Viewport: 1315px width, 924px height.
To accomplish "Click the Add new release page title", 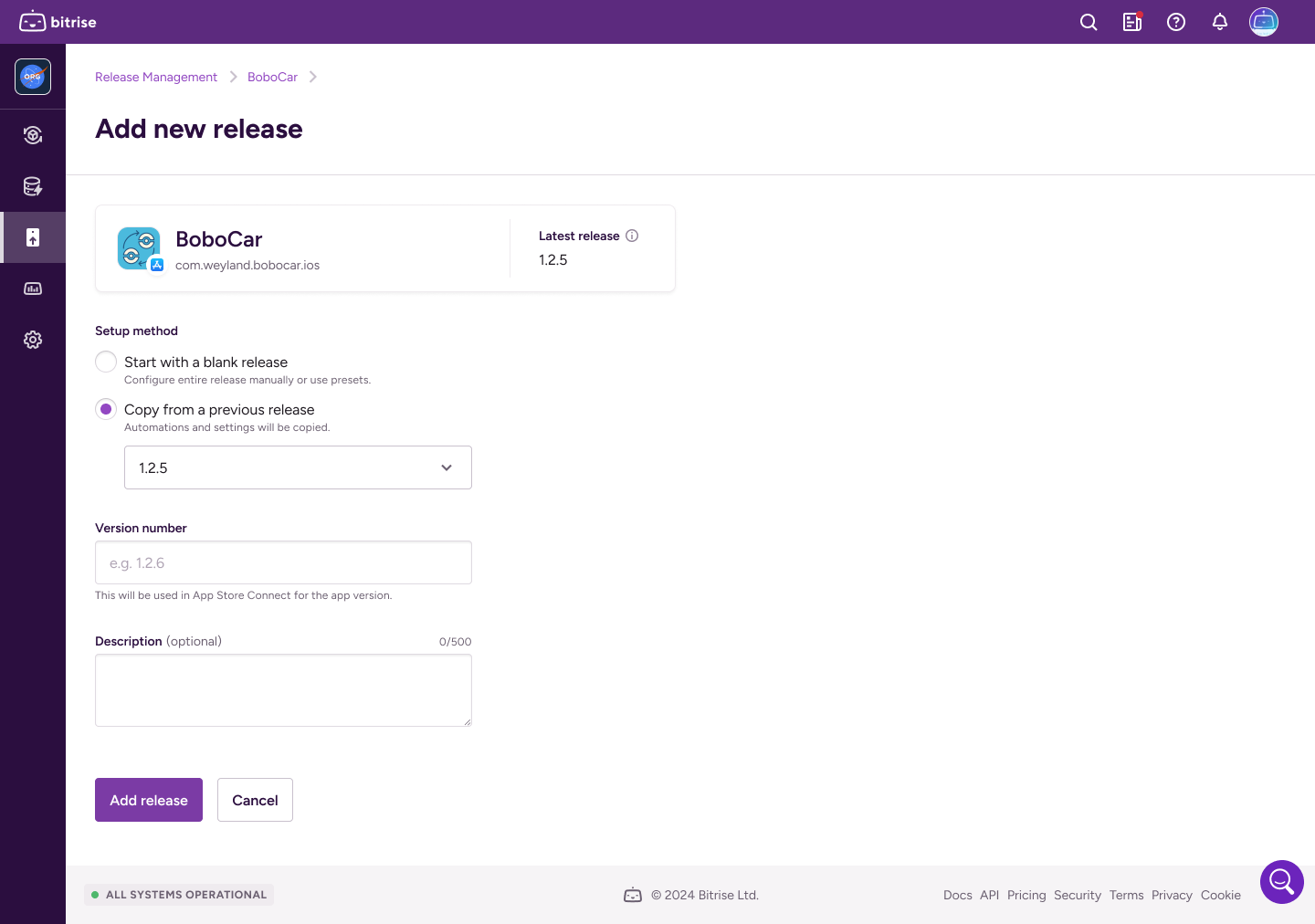I will point(199,129).
